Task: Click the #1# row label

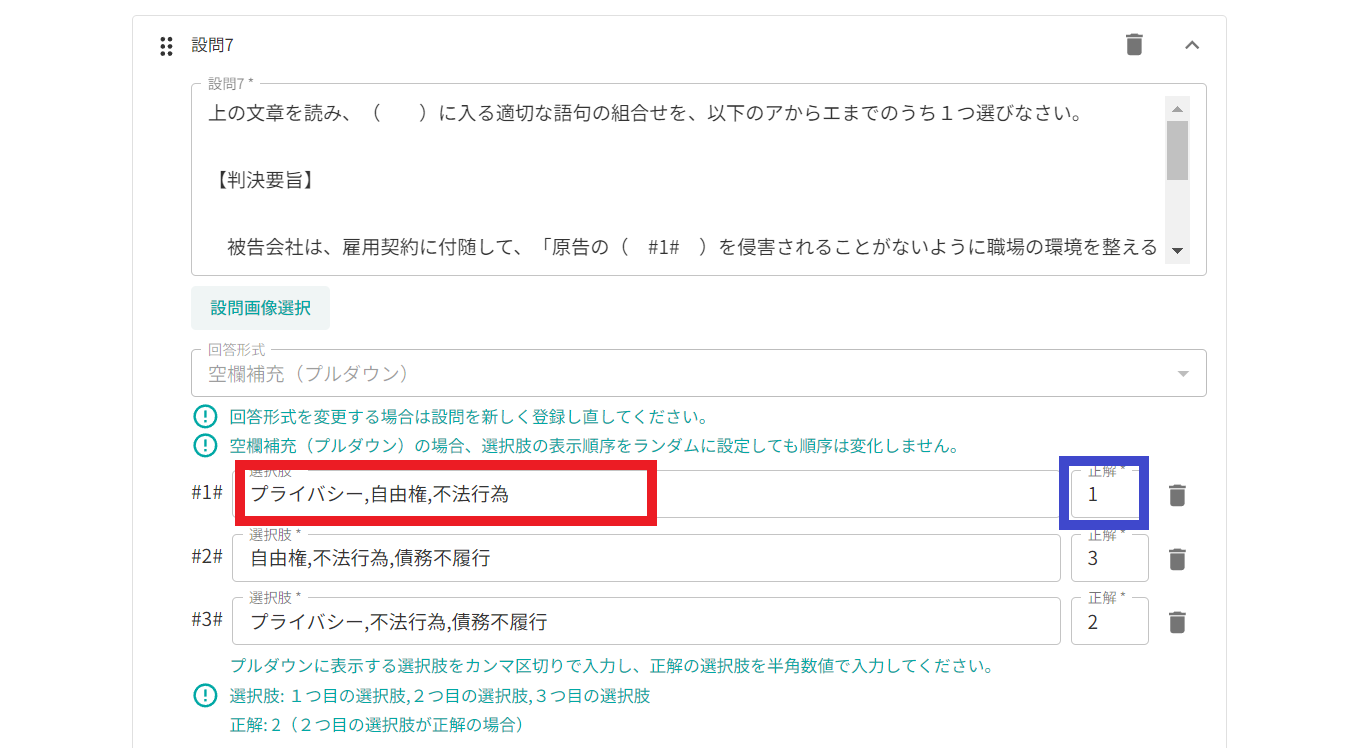Action: [207, 492]
